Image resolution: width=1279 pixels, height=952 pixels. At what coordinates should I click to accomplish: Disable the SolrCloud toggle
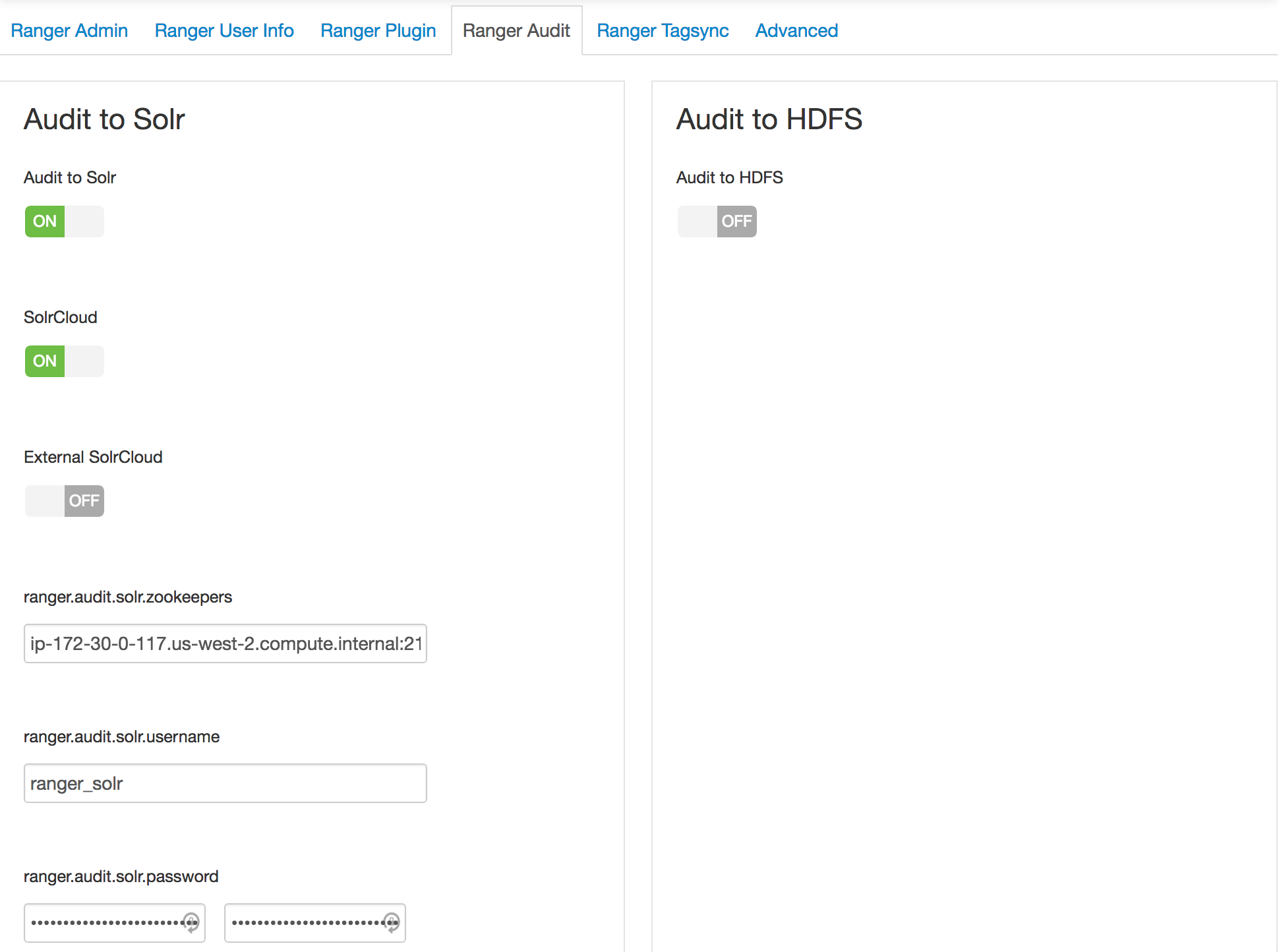point(64,361)
